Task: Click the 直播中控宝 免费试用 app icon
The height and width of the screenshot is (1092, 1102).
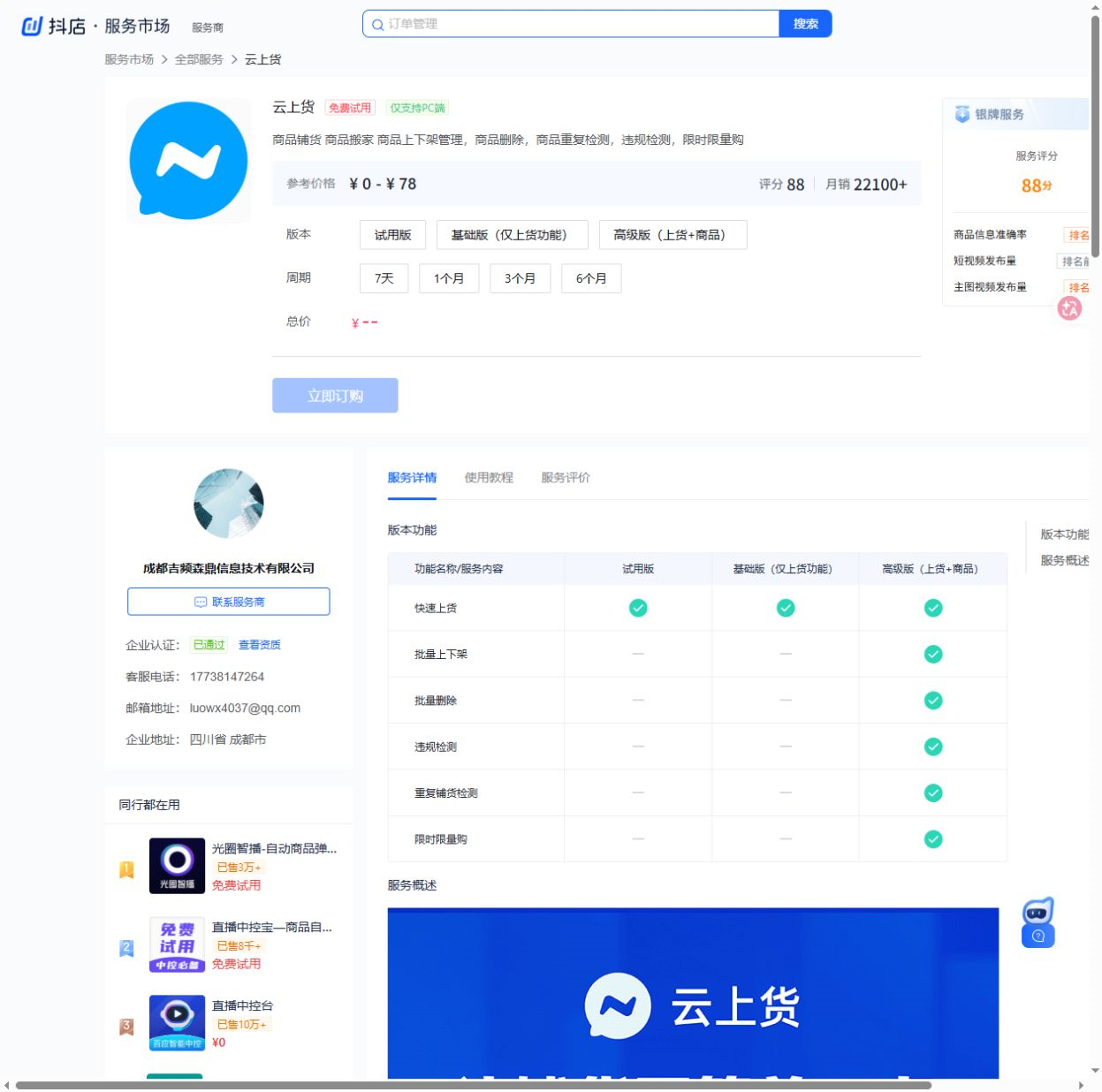Action: pos(177,944)
